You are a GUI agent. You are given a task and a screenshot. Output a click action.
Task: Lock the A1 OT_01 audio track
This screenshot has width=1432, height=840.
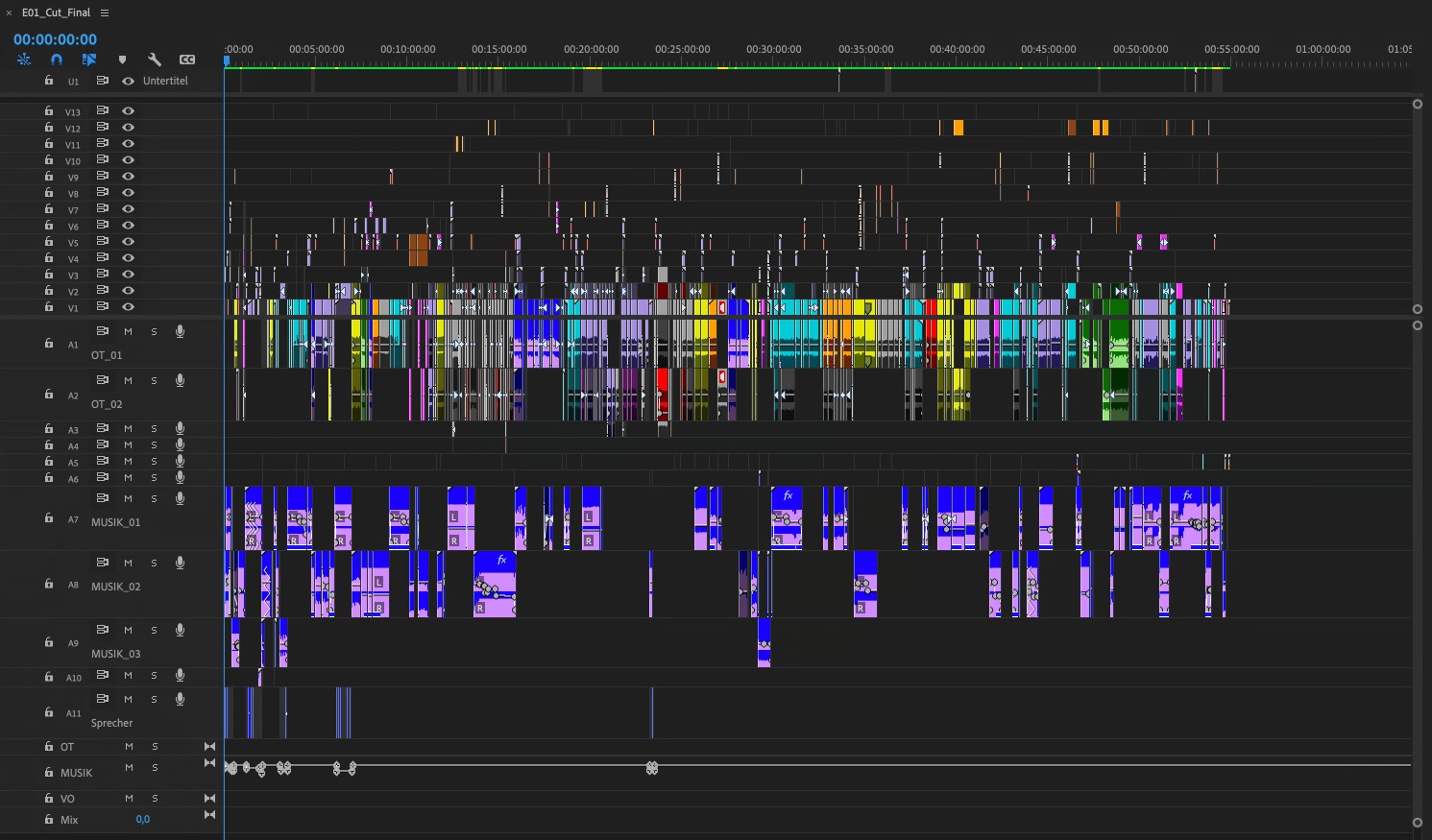click(49, 343)
